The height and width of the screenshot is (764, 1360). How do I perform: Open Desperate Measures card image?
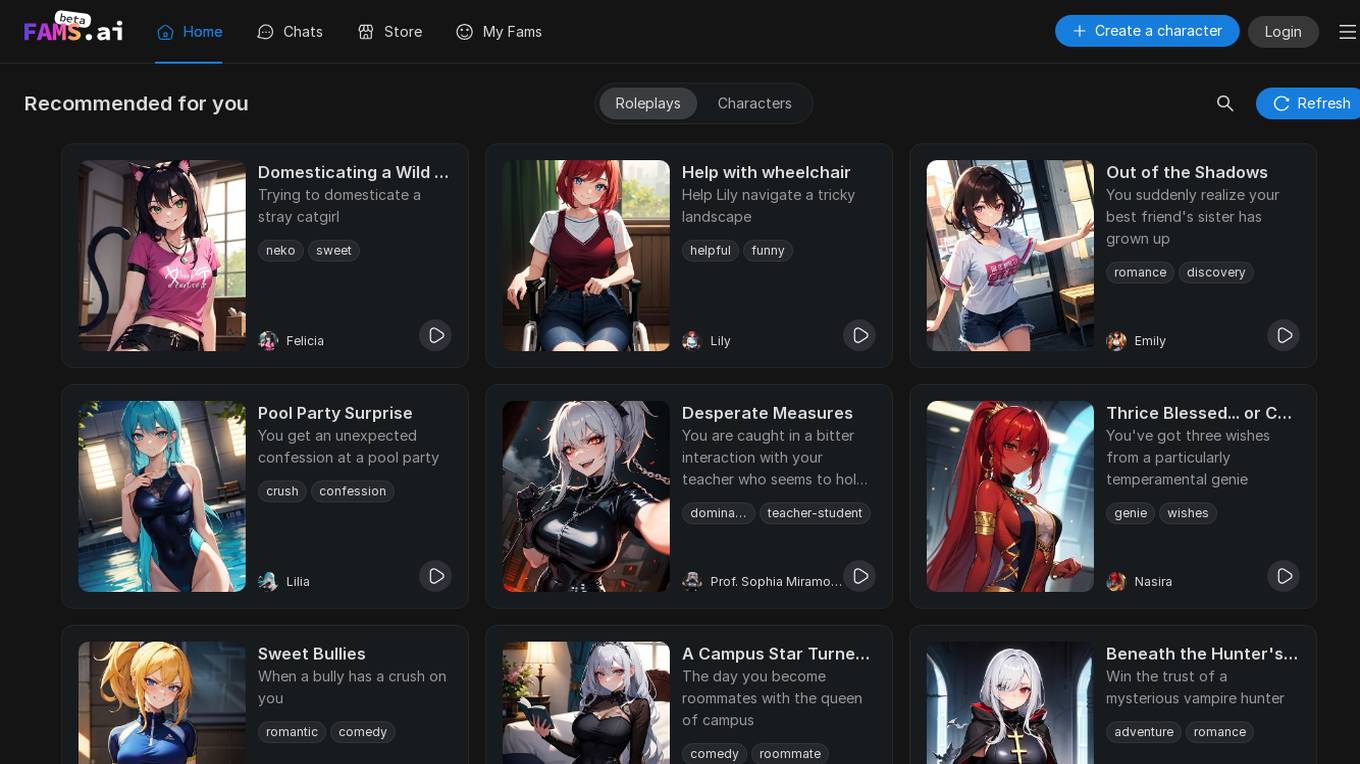pyautogui.click(x=586, y=497)
